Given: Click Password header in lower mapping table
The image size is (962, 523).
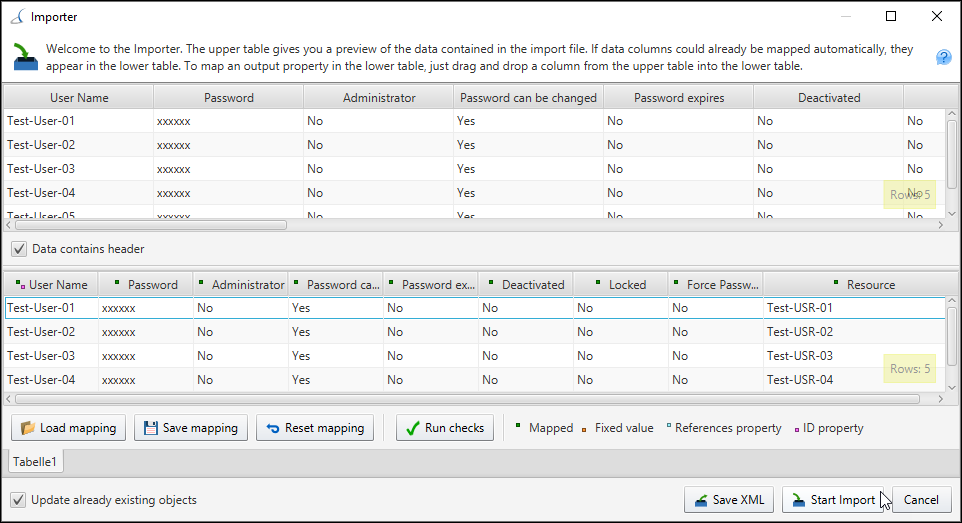Looking at the screenshot, I should (x=145, y=285).
